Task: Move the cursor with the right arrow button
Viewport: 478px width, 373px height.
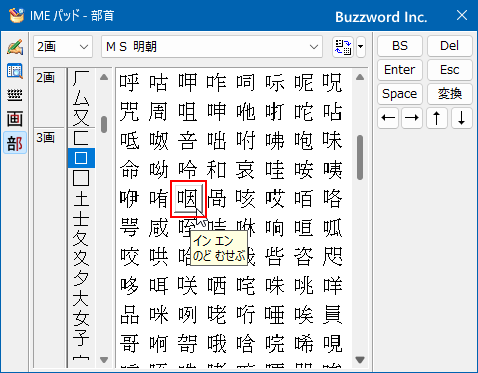Action: point(412,118)
